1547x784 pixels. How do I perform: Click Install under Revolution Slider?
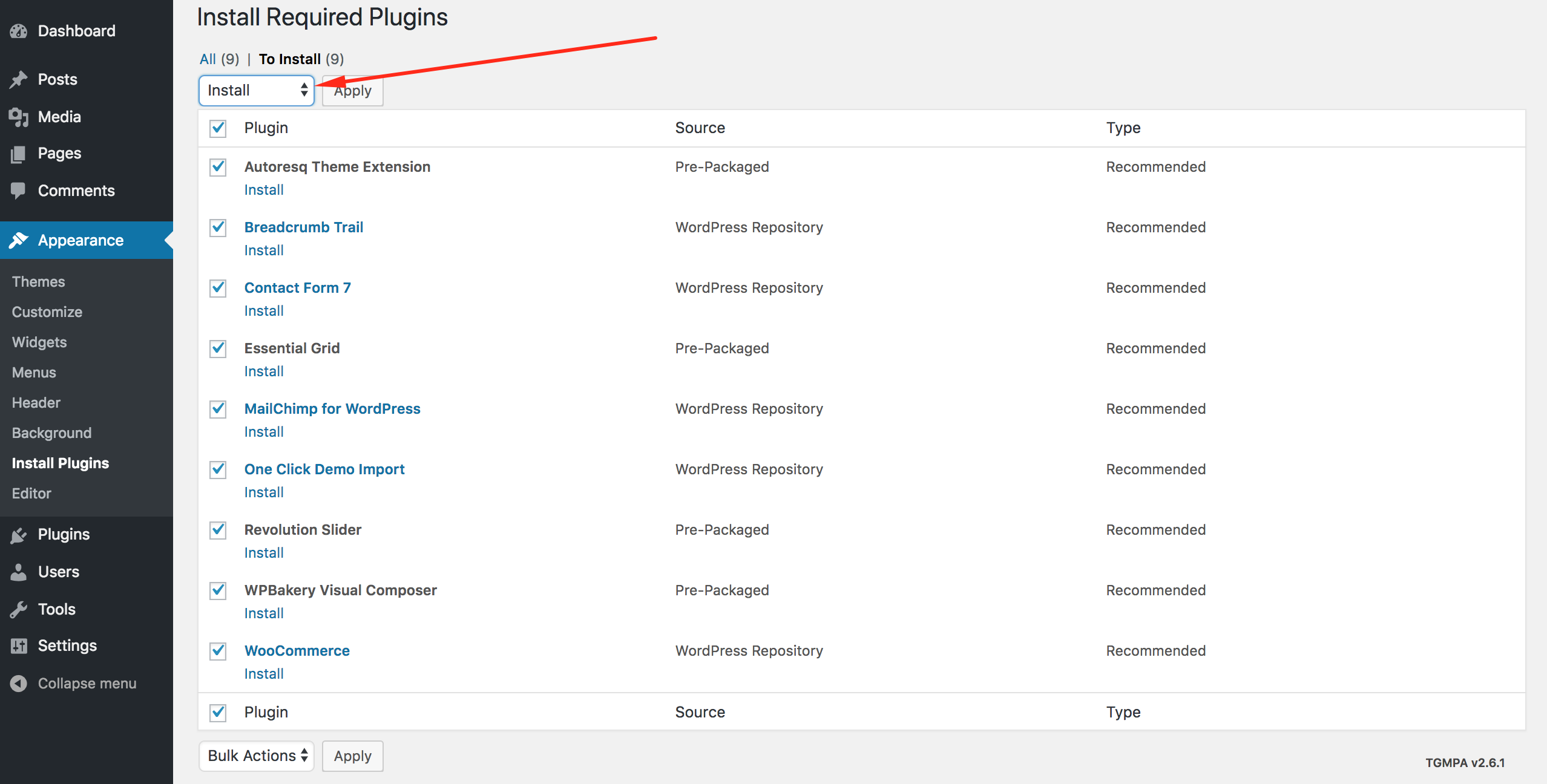click(264, 553)
